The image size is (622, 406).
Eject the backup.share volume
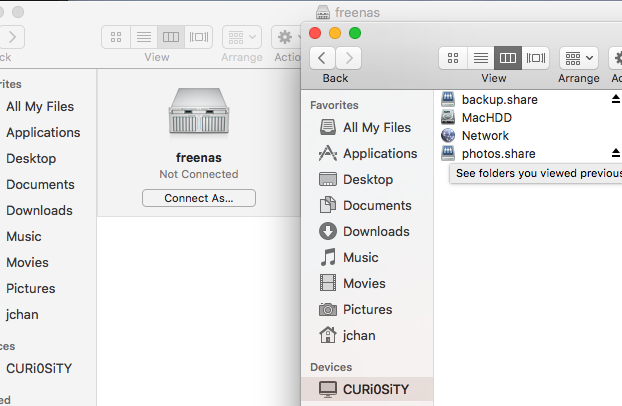click(616, 99)
